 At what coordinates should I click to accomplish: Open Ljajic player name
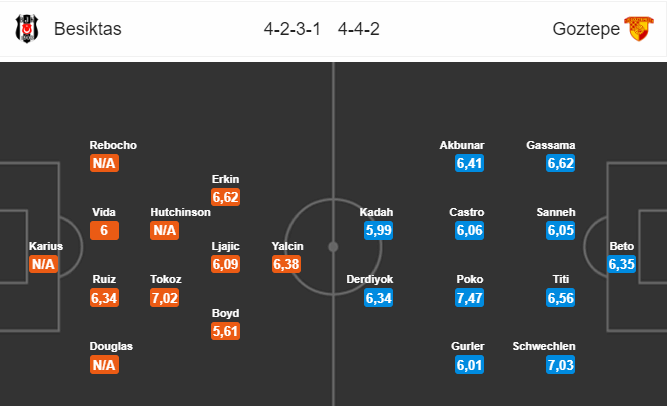tap(225, 246)
